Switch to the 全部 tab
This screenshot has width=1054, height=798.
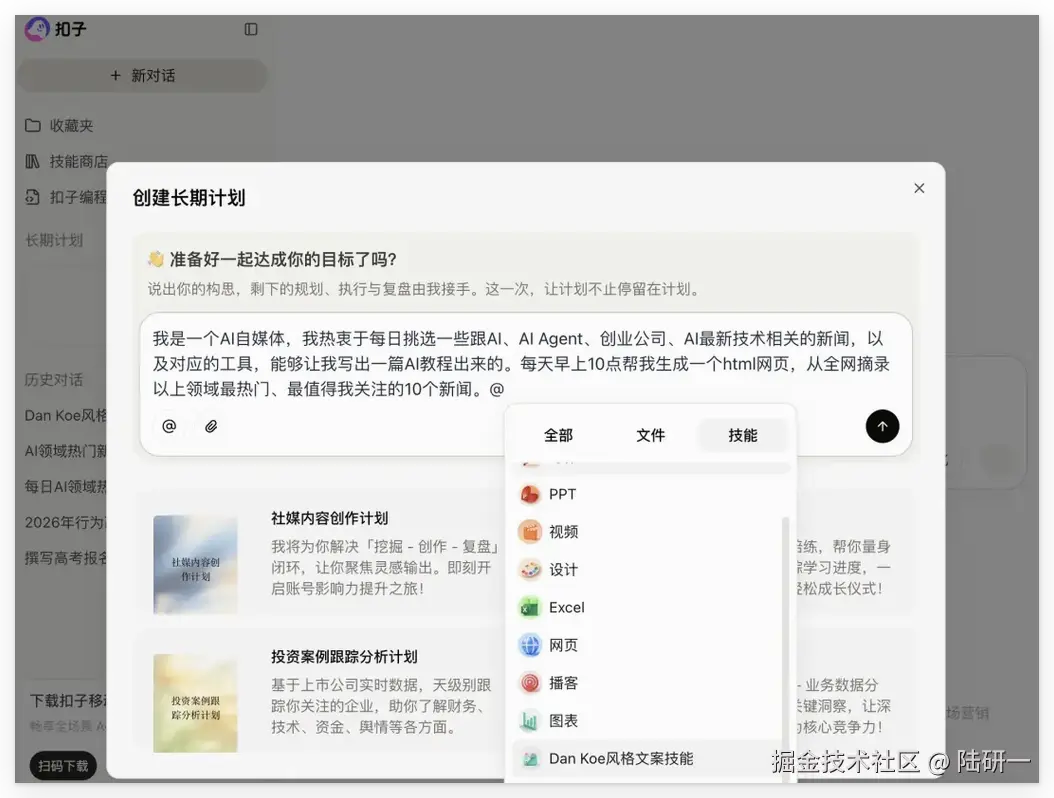tap(558, 435)
